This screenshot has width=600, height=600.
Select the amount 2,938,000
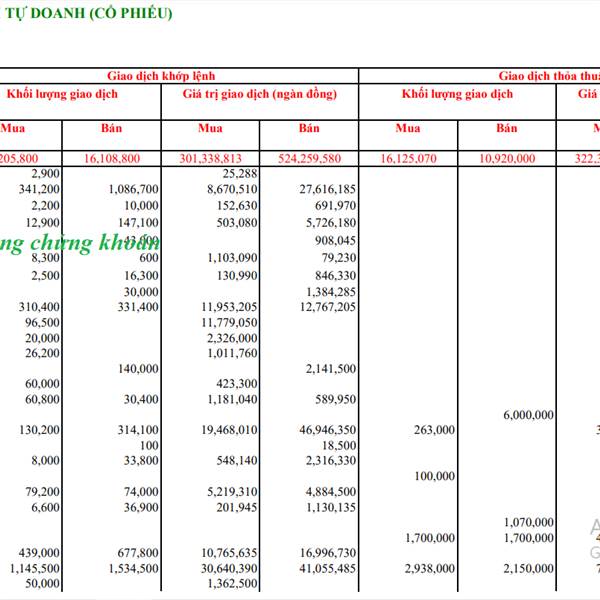coord(430,568)
